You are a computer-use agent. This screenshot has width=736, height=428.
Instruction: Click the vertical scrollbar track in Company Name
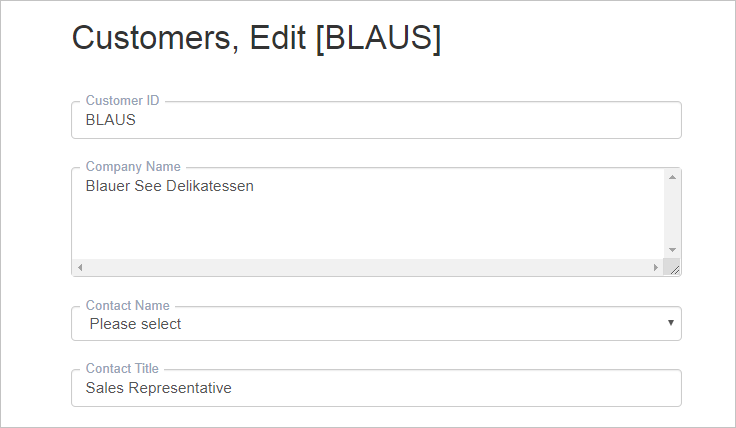[672, 214]
